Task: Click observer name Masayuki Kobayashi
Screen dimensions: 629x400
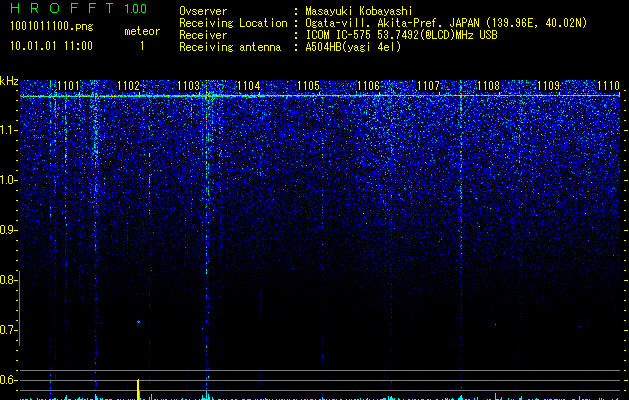Action: pos(359,11)
